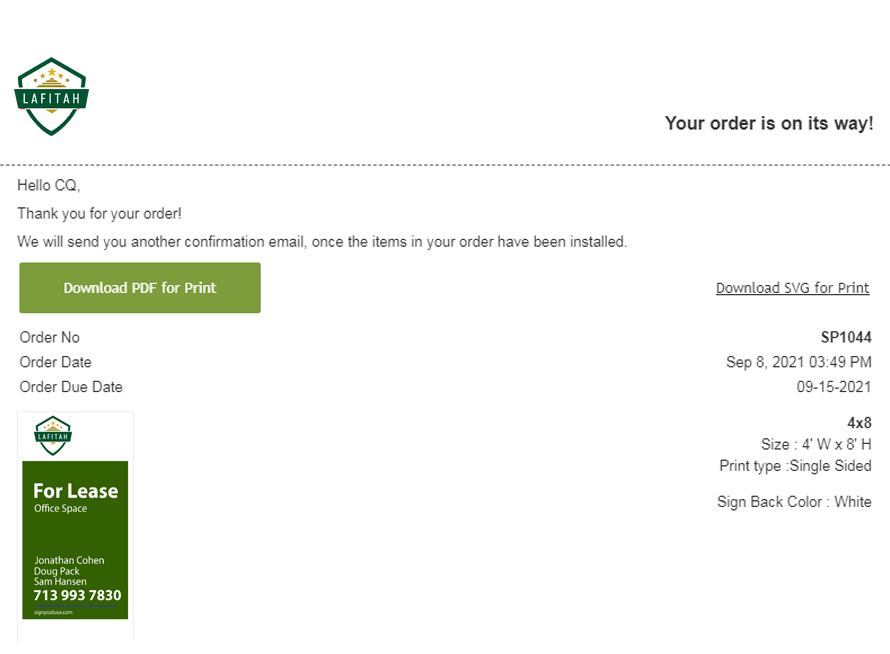Viewport: 890px width, 654px height.
Task: Click the order date Sep 8, 2021 03:49 PM
Action: [x=798, y=362]
